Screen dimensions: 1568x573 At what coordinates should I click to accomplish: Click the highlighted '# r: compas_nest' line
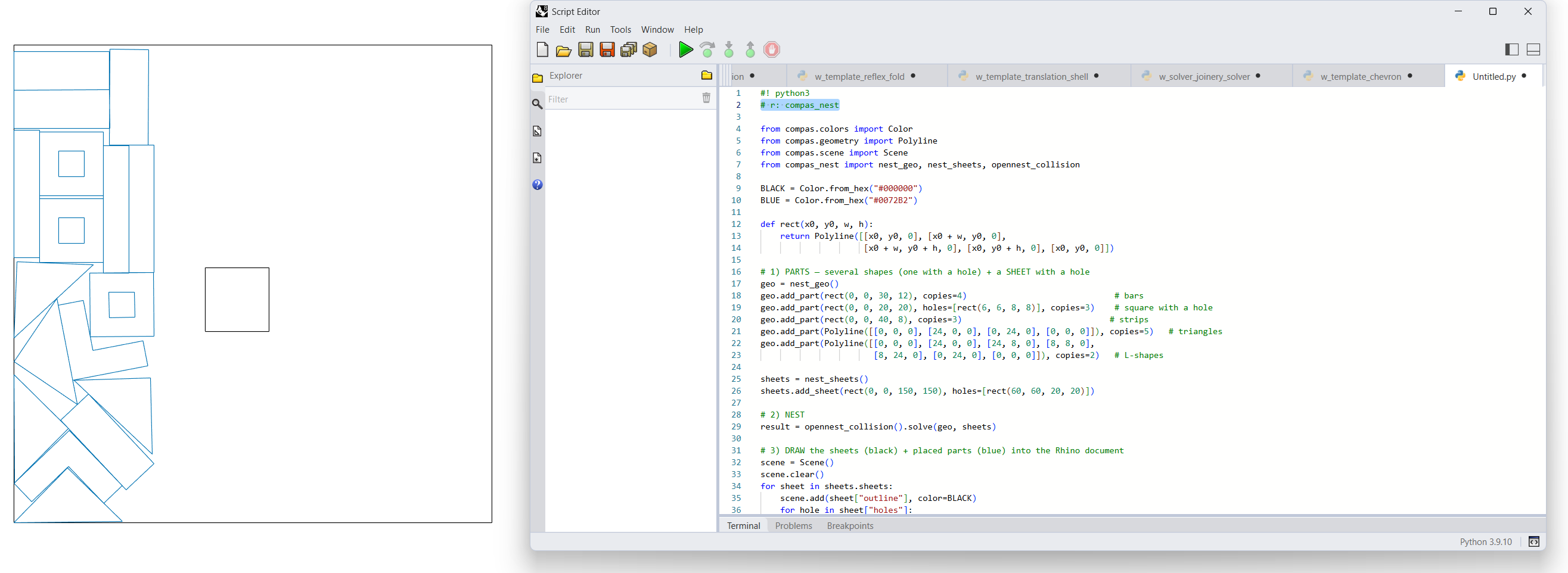(x=799, y=105)
